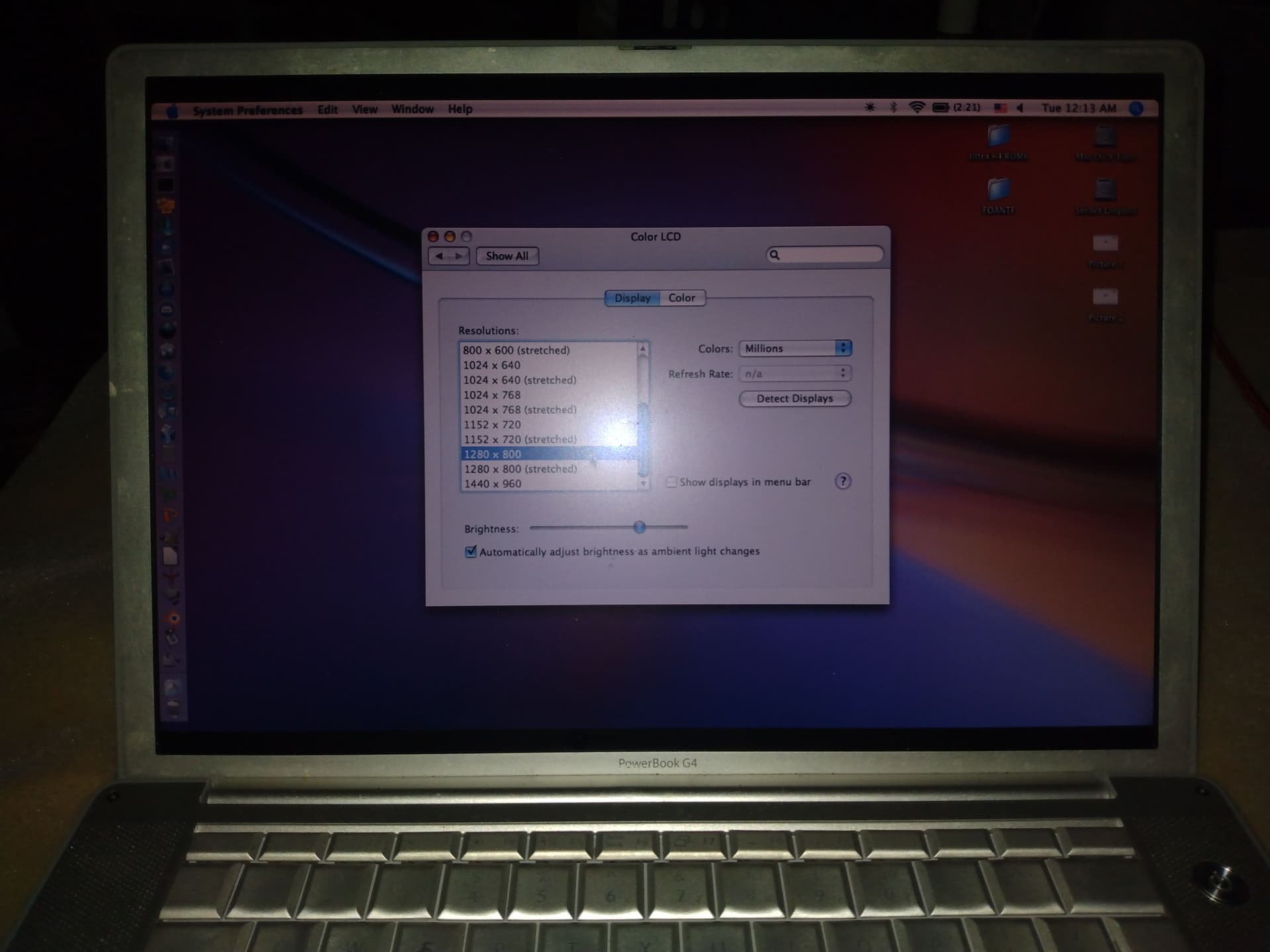The width and height of the screenshot is (1270, 952).
Task: Click the Show All button
Action: pos(507,256)
